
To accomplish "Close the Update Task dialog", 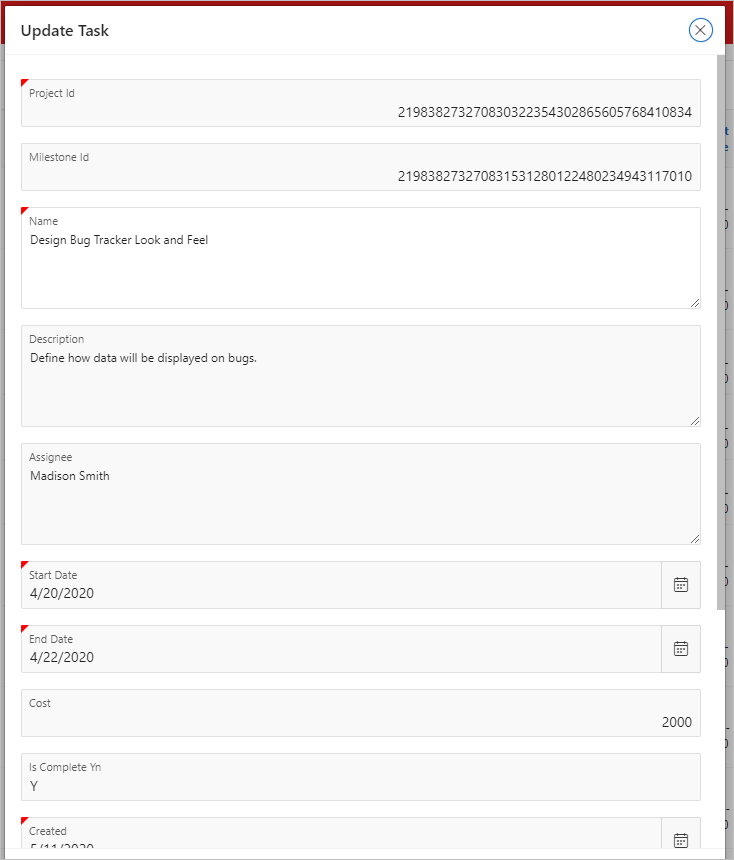I will point(700,30).
